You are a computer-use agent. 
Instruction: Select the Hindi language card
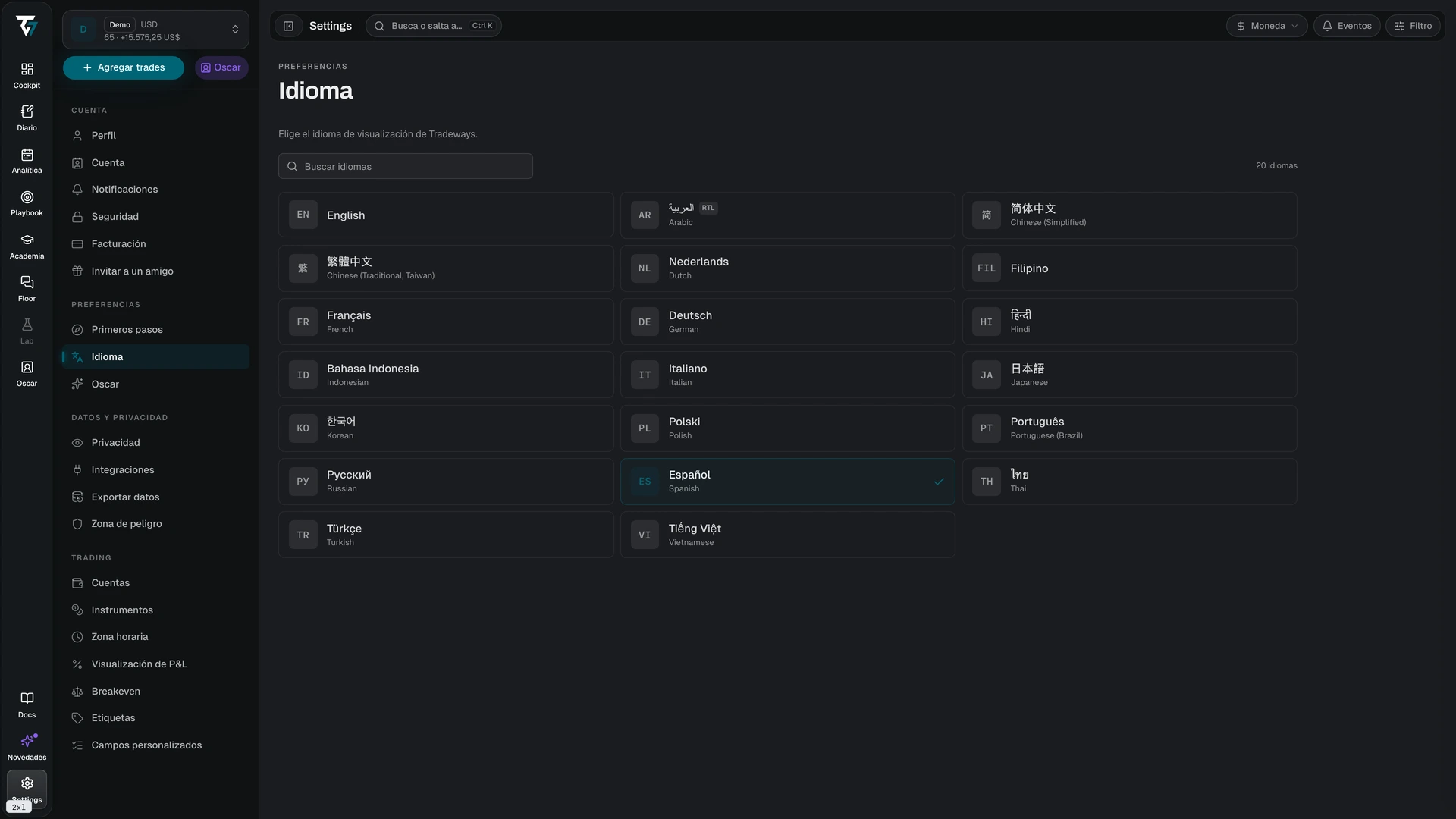point(1129,322)
